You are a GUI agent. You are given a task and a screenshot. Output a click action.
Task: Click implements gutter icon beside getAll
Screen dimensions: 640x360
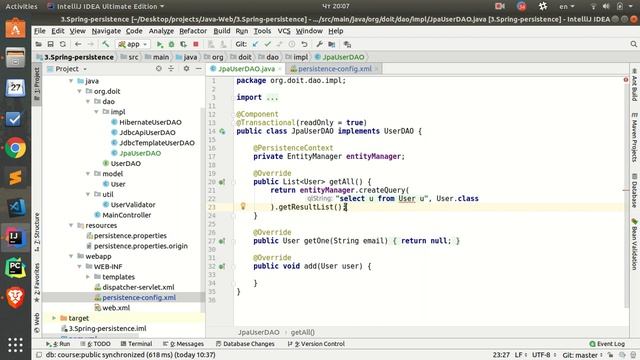click(x=222, y=182)
